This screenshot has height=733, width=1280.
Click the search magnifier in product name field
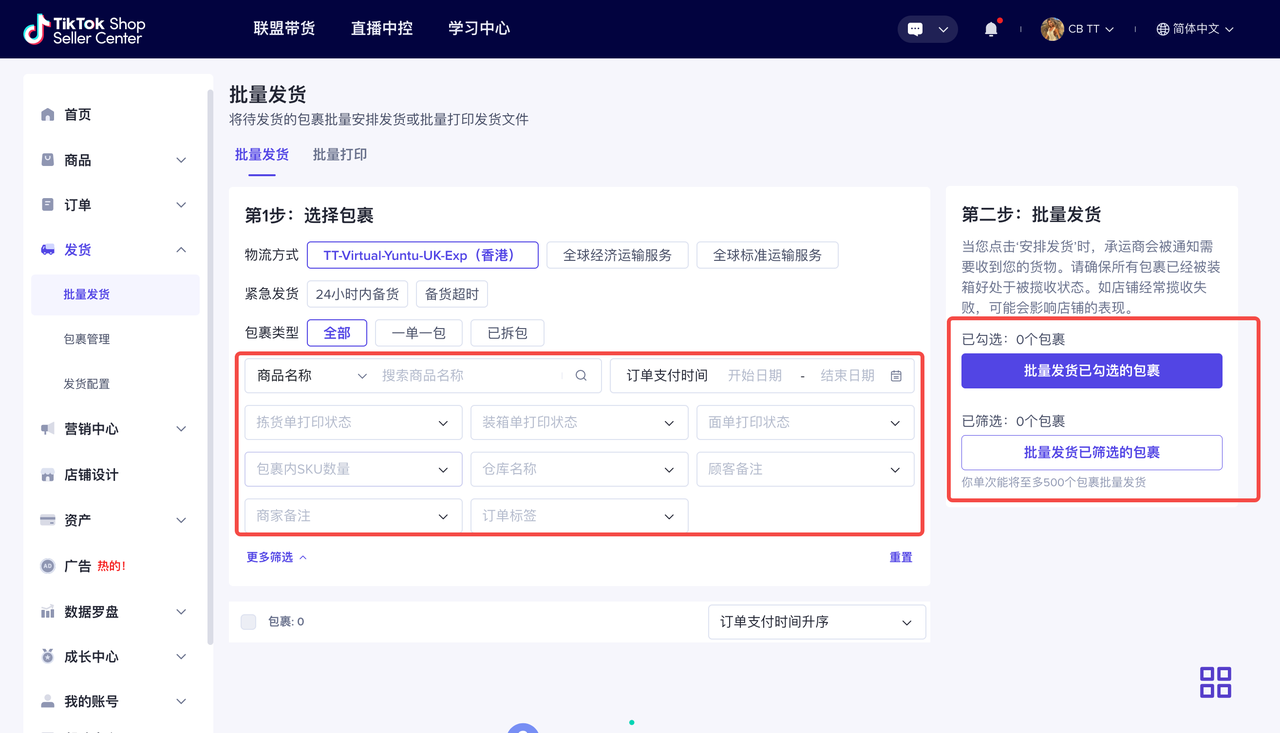coord(581,376)
